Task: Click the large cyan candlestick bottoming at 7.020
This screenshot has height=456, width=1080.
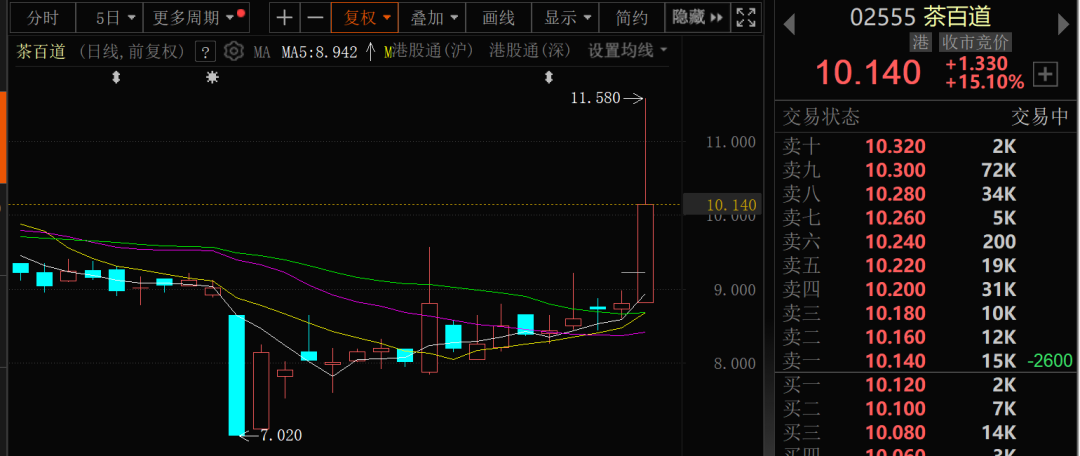Action: [x=236, y=375]
